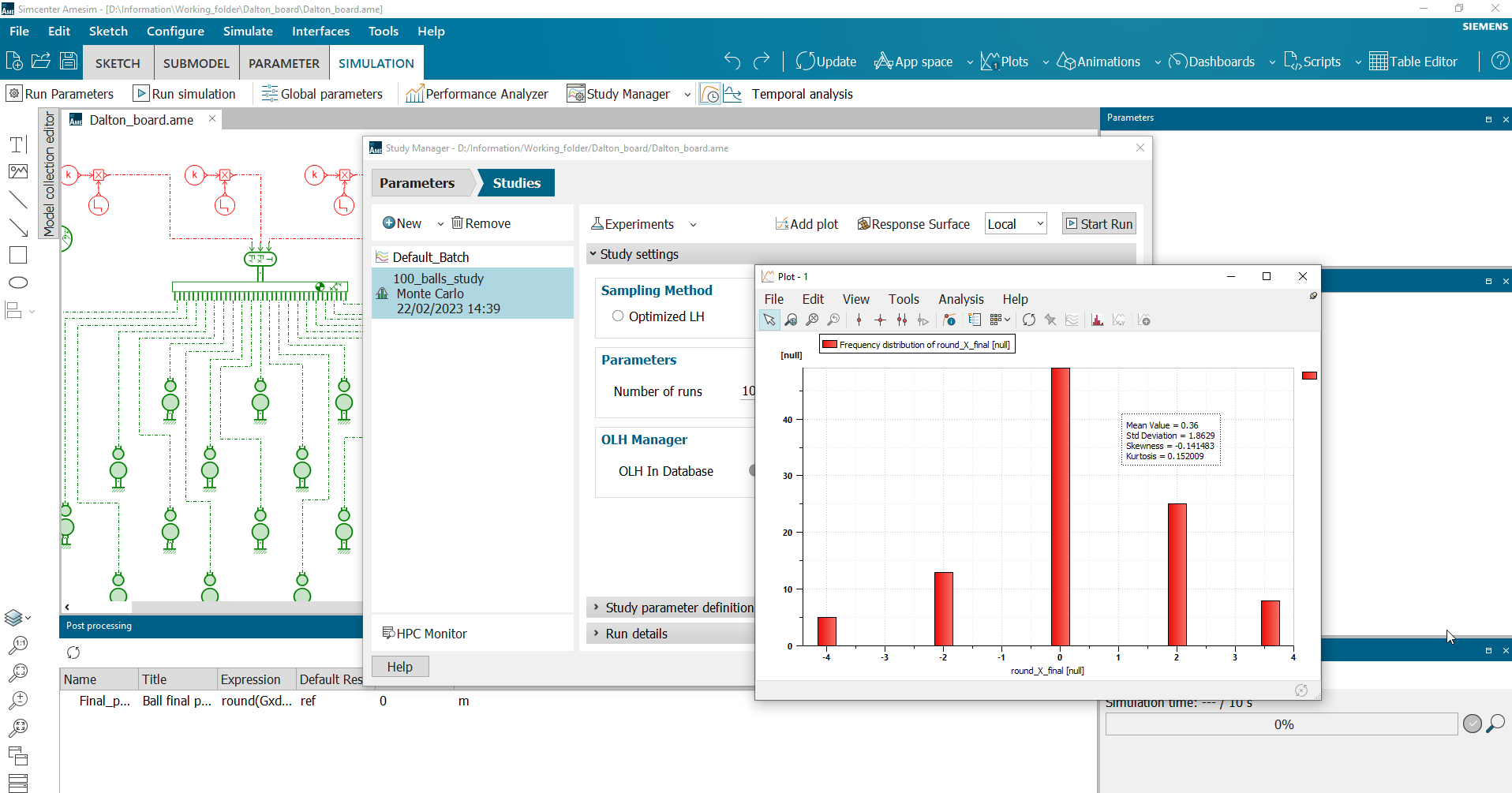Switch to the PARAMETER tab
This screenshot has width=1512, height=793.
point(284,63)
